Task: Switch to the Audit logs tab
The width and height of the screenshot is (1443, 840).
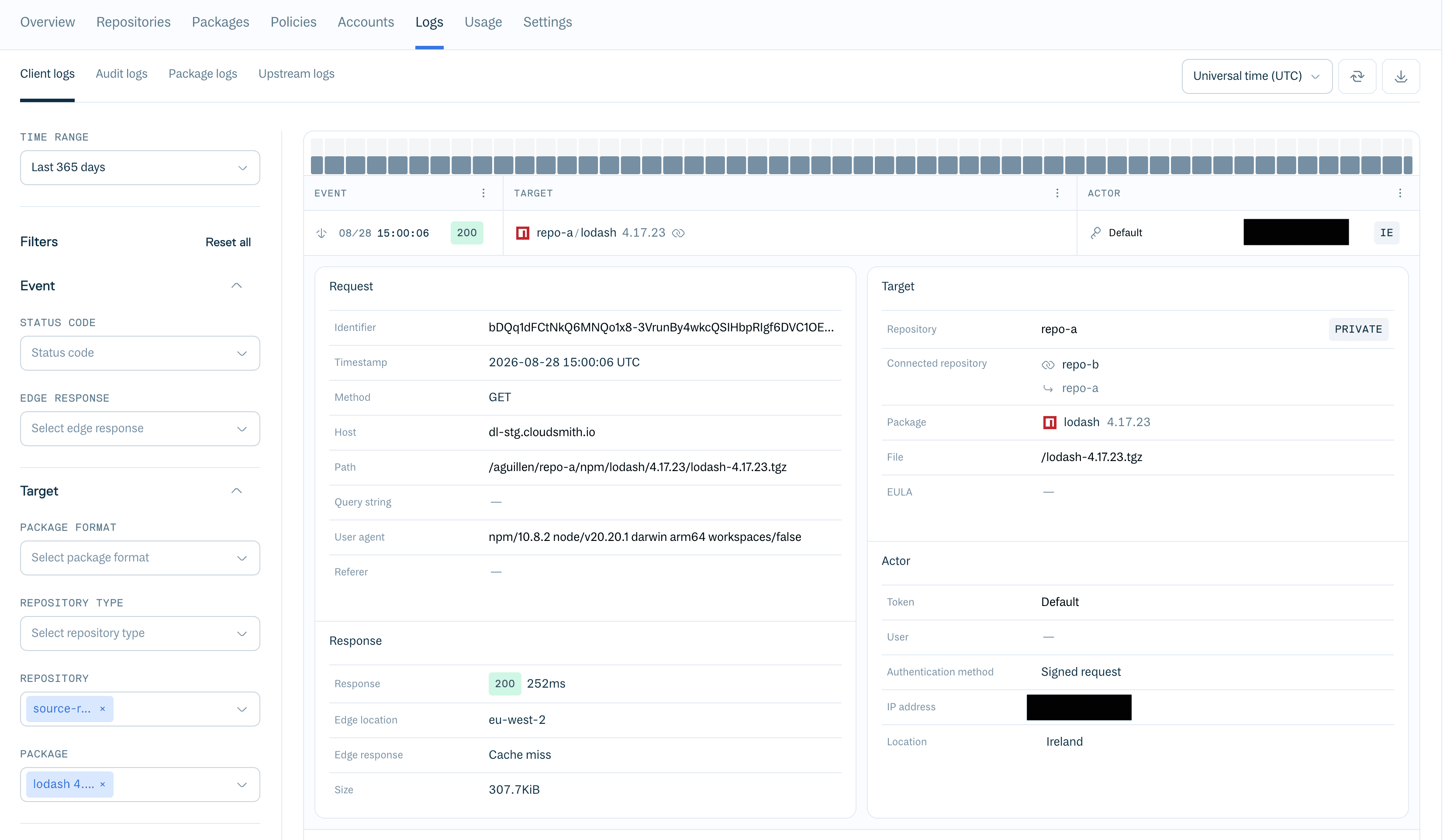Action: (x=121, y=74)
